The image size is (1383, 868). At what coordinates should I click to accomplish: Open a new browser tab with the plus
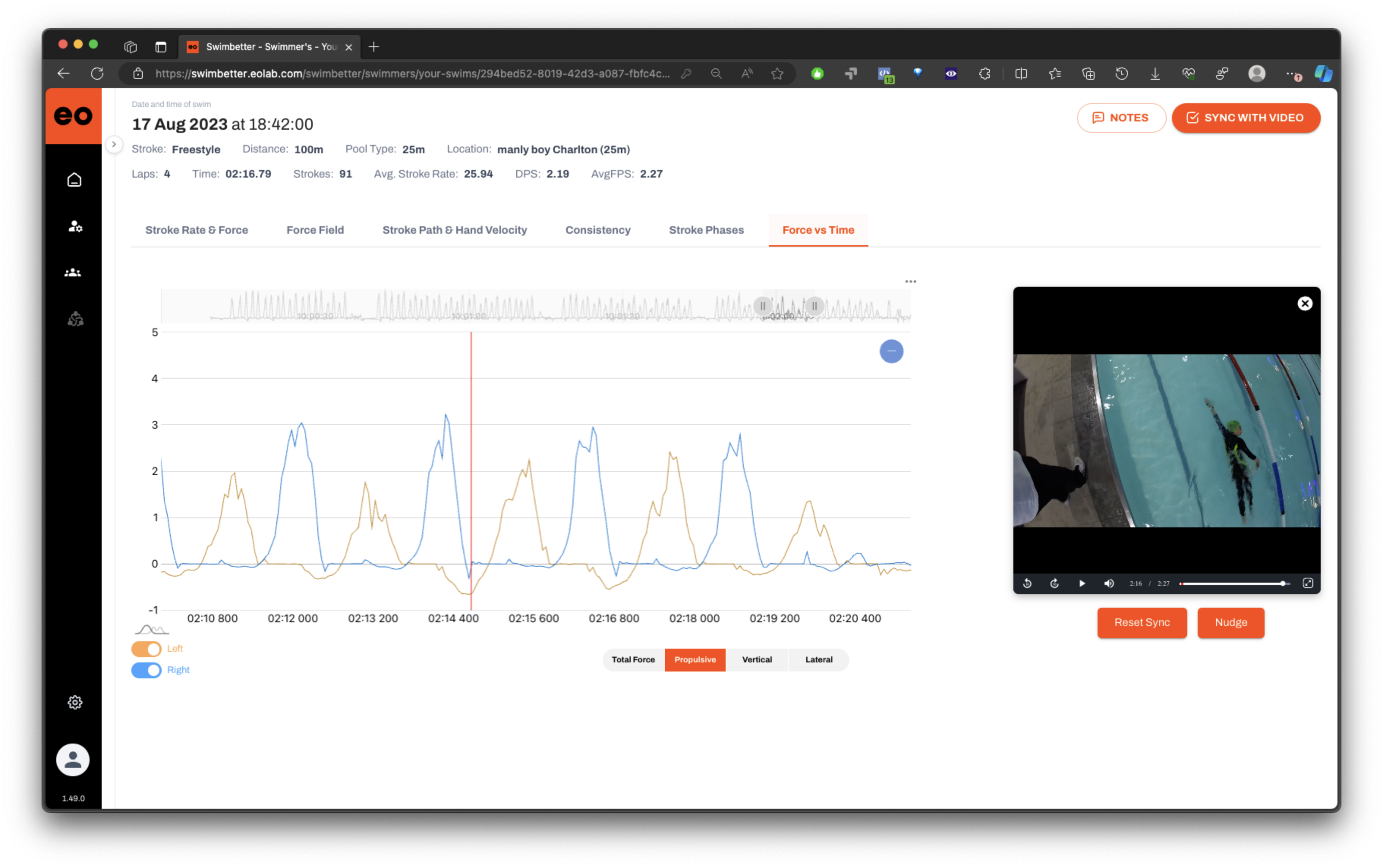374,47
